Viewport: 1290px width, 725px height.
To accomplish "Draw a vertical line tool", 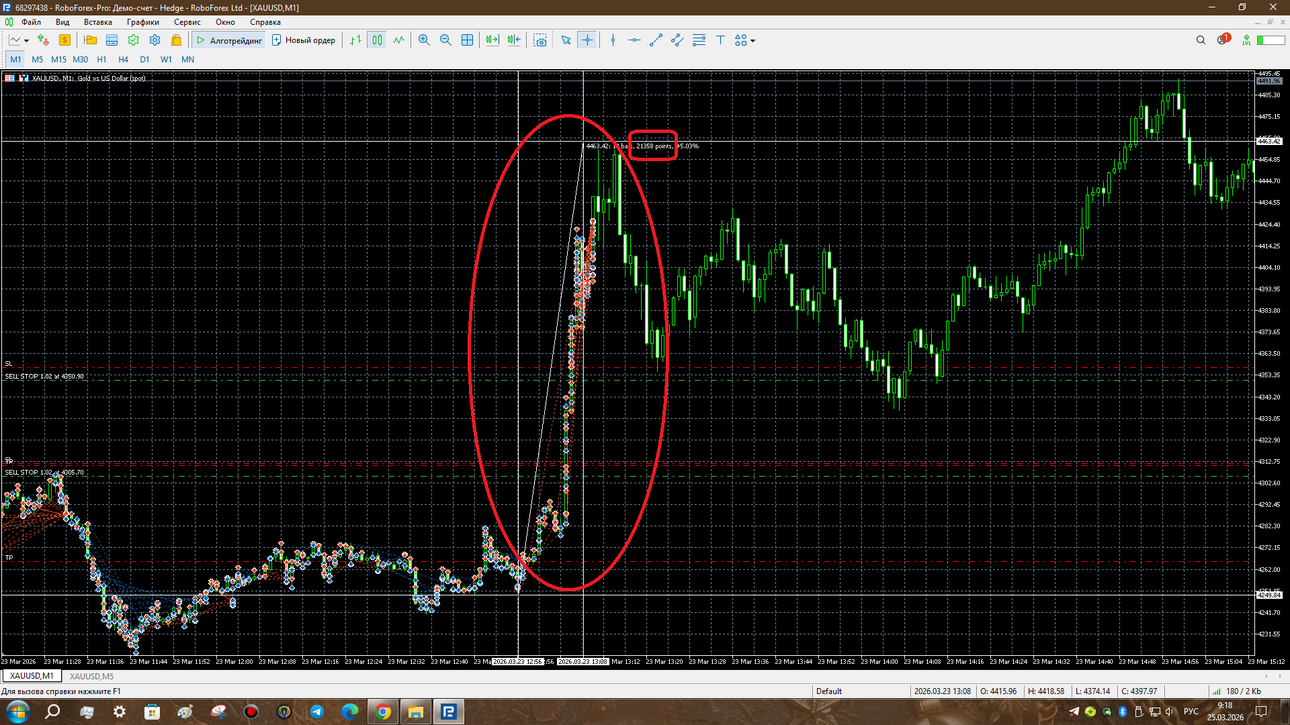I will [x=613, y=40].
